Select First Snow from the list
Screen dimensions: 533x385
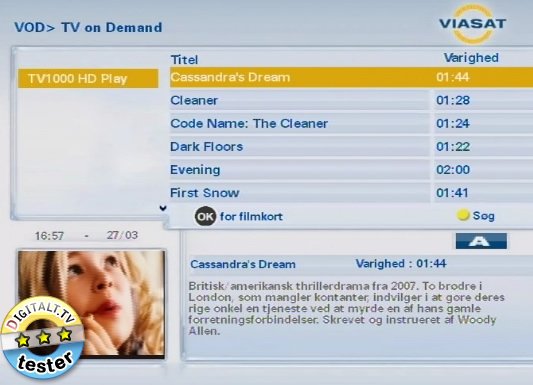coord(351,193)
